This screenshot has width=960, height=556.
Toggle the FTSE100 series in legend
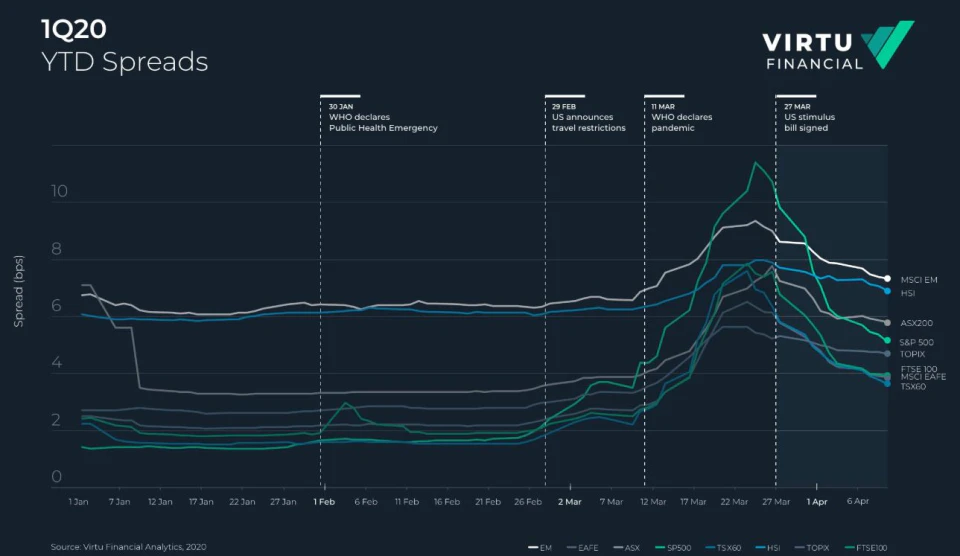[866, 547]
